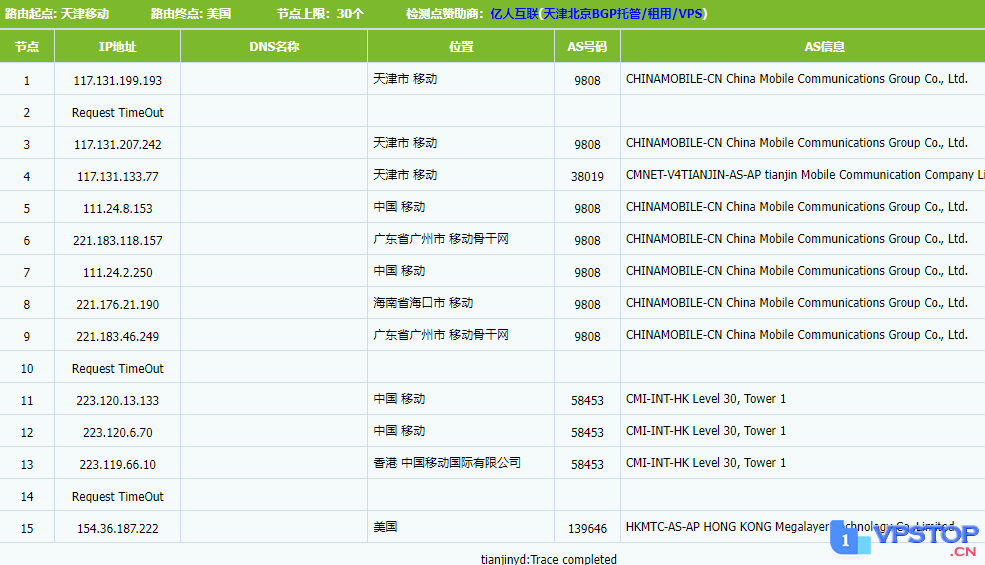The width and height of the screenshot is (985, 565).
Task: Click AS number 58453 in node 11 row
Action: click(587, 401)
